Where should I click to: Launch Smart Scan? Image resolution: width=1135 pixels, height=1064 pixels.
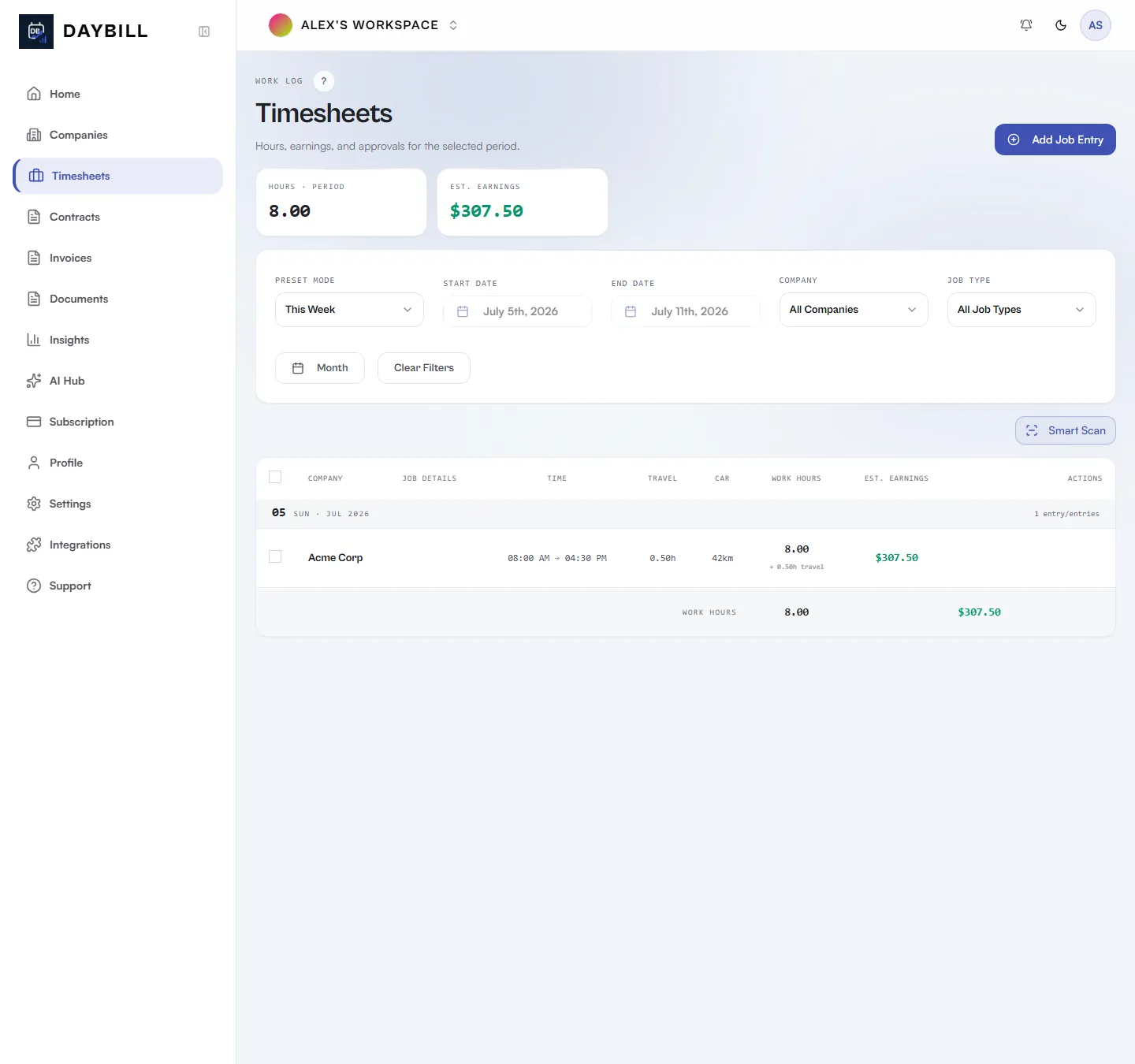click(1066, 430)
